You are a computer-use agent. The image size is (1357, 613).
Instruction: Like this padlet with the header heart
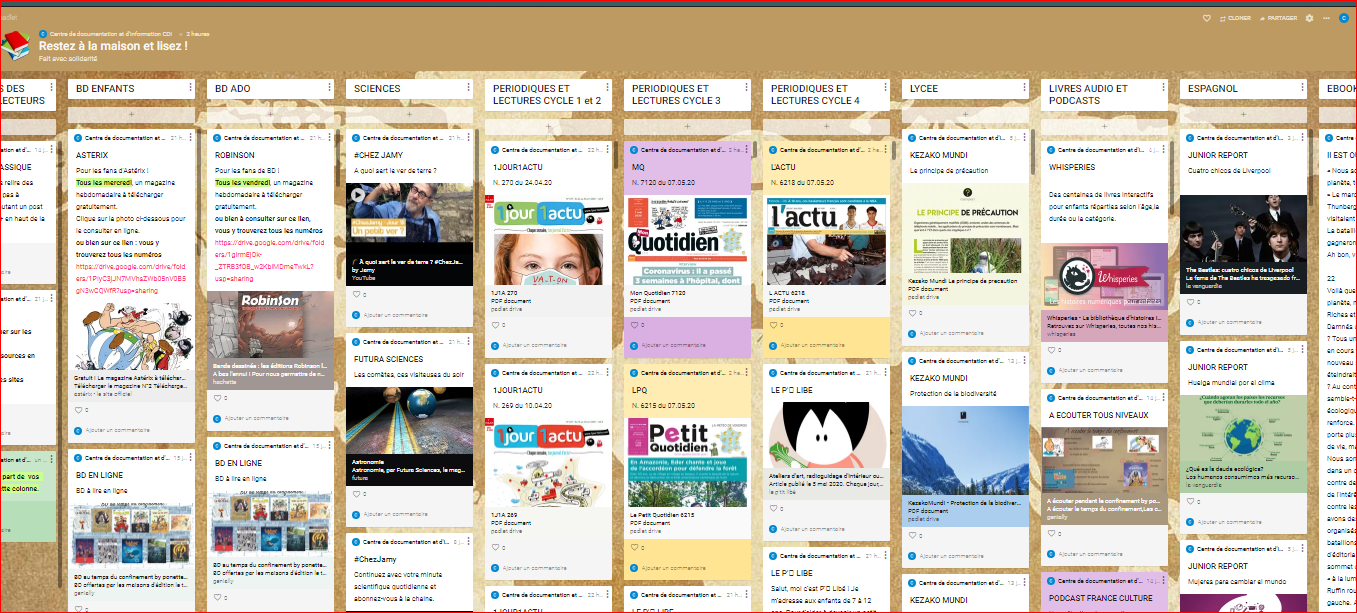1207,18
